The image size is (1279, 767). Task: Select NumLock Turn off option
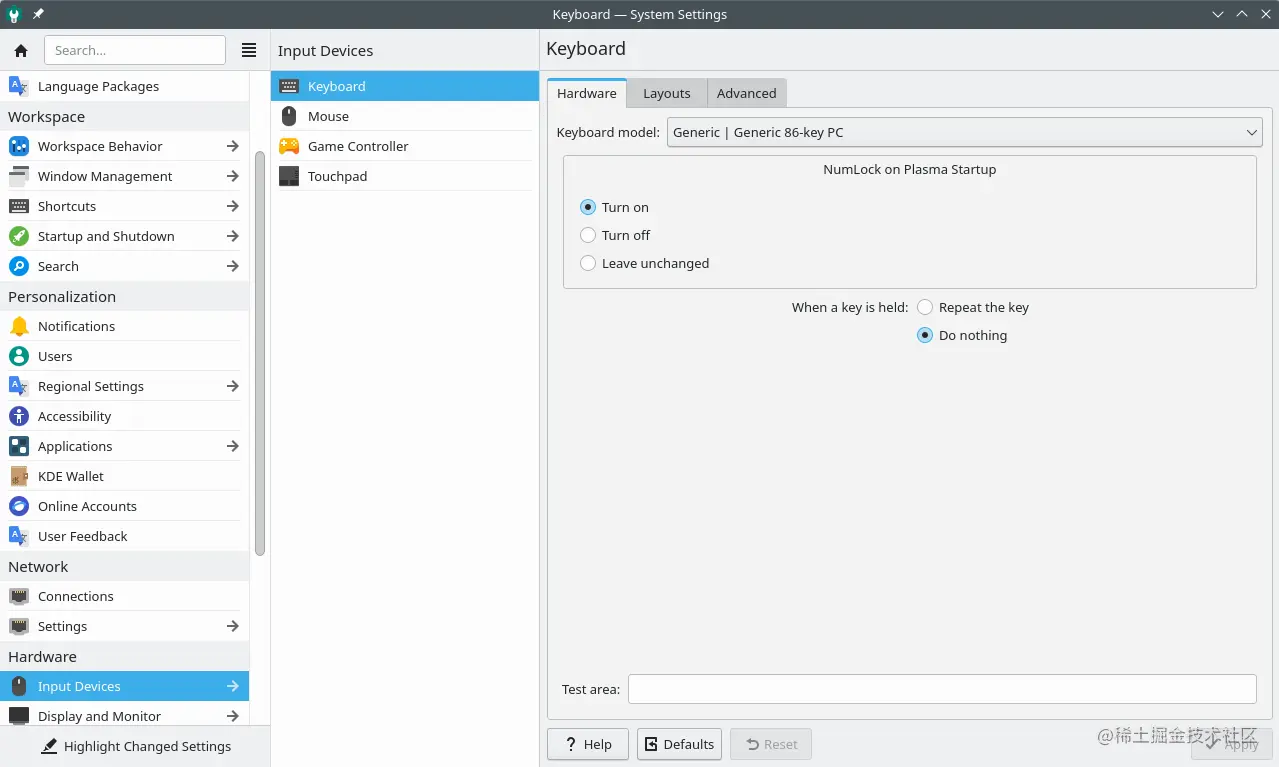[588, 235]
